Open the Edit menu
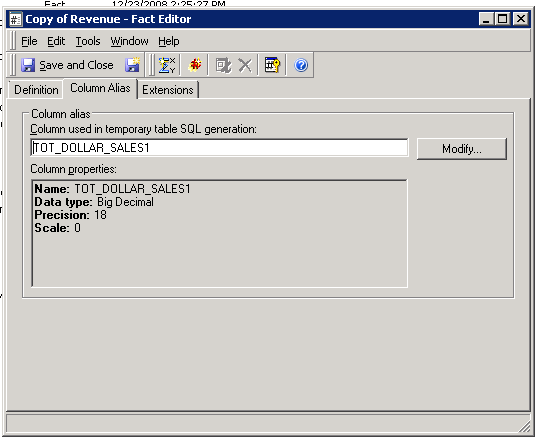The image size is (541, 443). [56, 41]
